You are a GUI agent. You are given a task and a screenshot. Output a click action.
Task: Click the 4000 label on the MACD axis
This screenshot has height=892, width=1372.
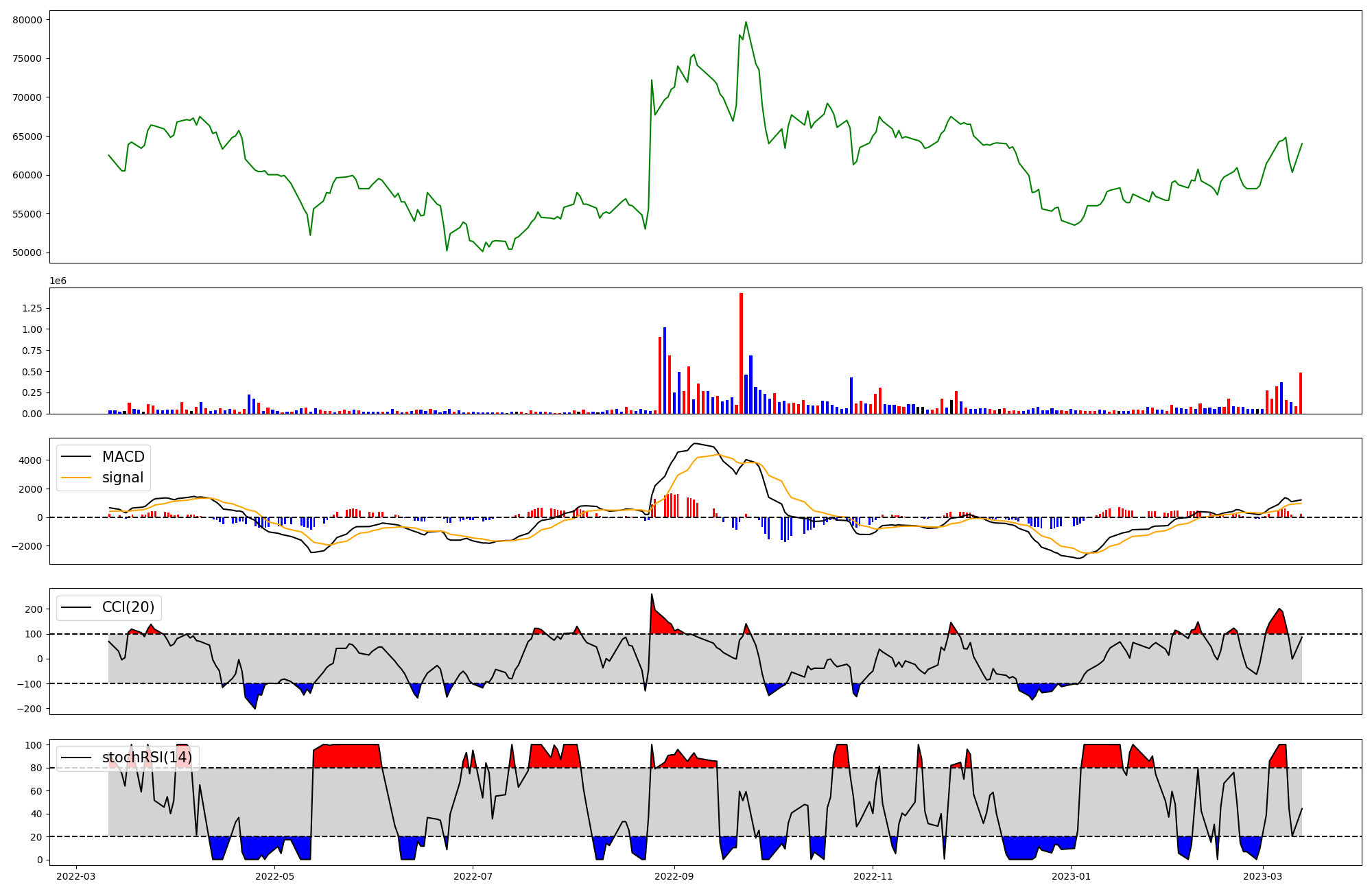coord(31,460)
